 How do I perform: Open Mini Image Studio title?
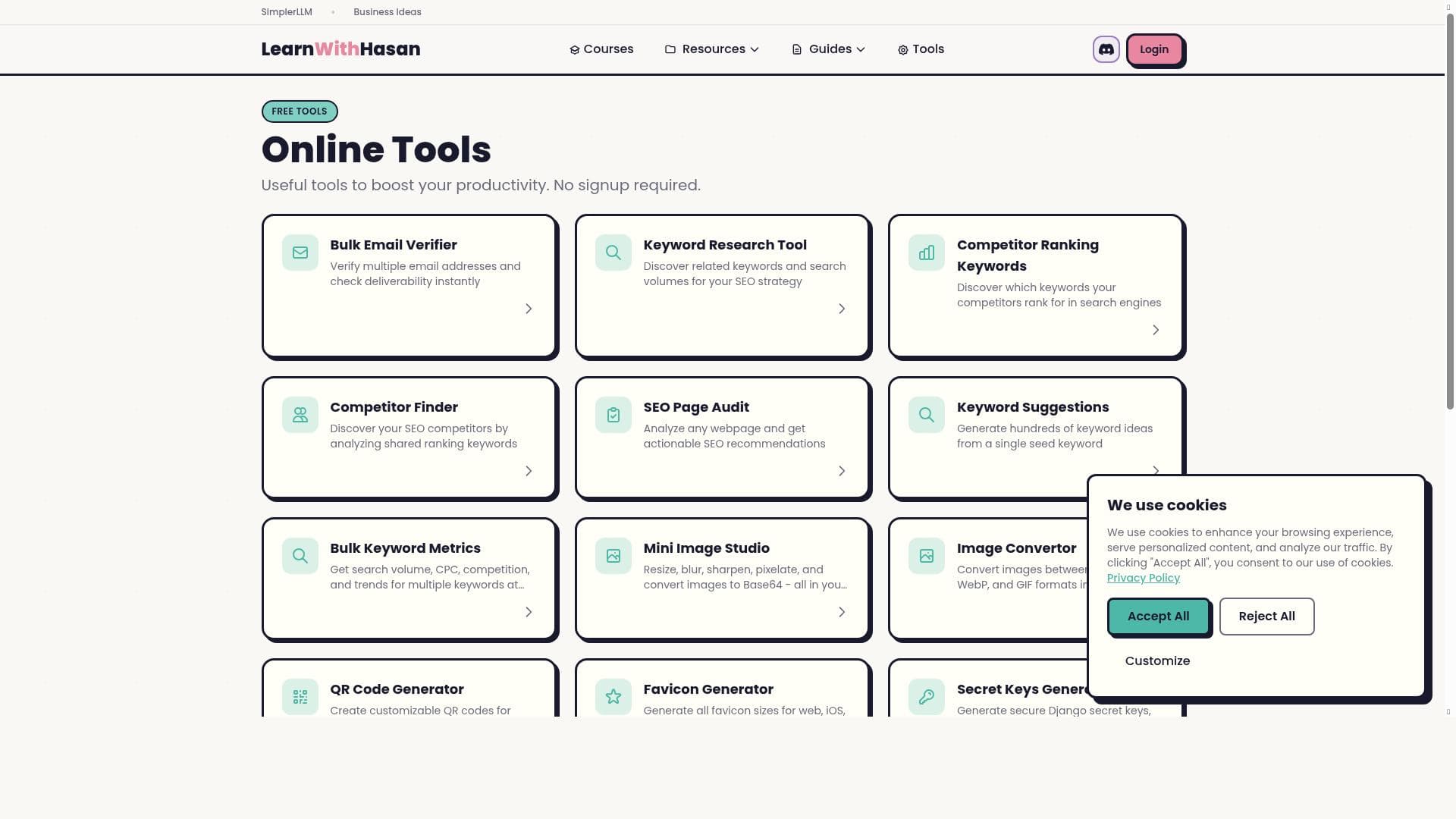click(706, 548)
